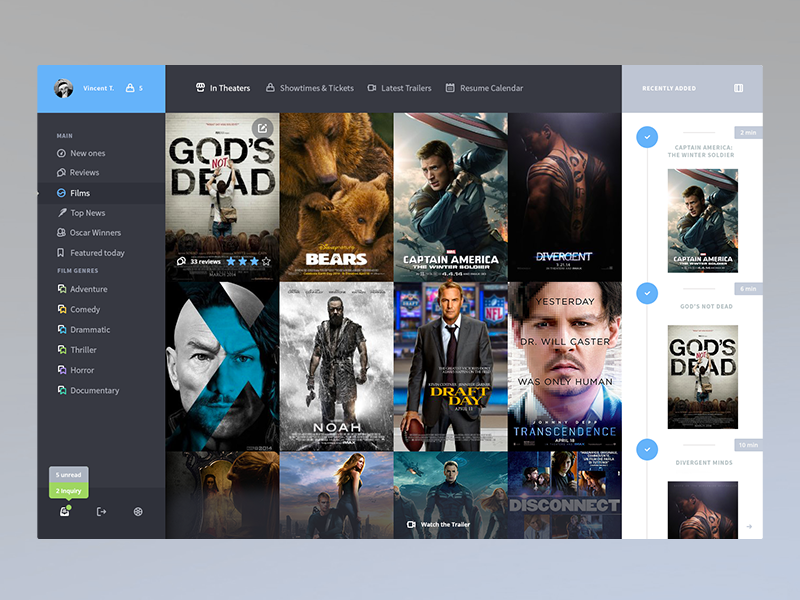Set rating to the fourth star
The image size is (800, 600).
(266, 261)
